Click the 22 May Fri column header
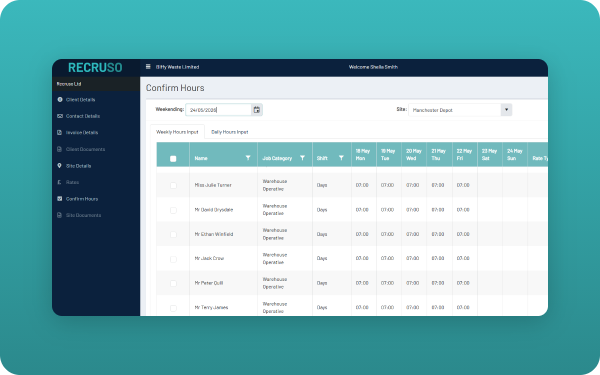 coord(464,155)
